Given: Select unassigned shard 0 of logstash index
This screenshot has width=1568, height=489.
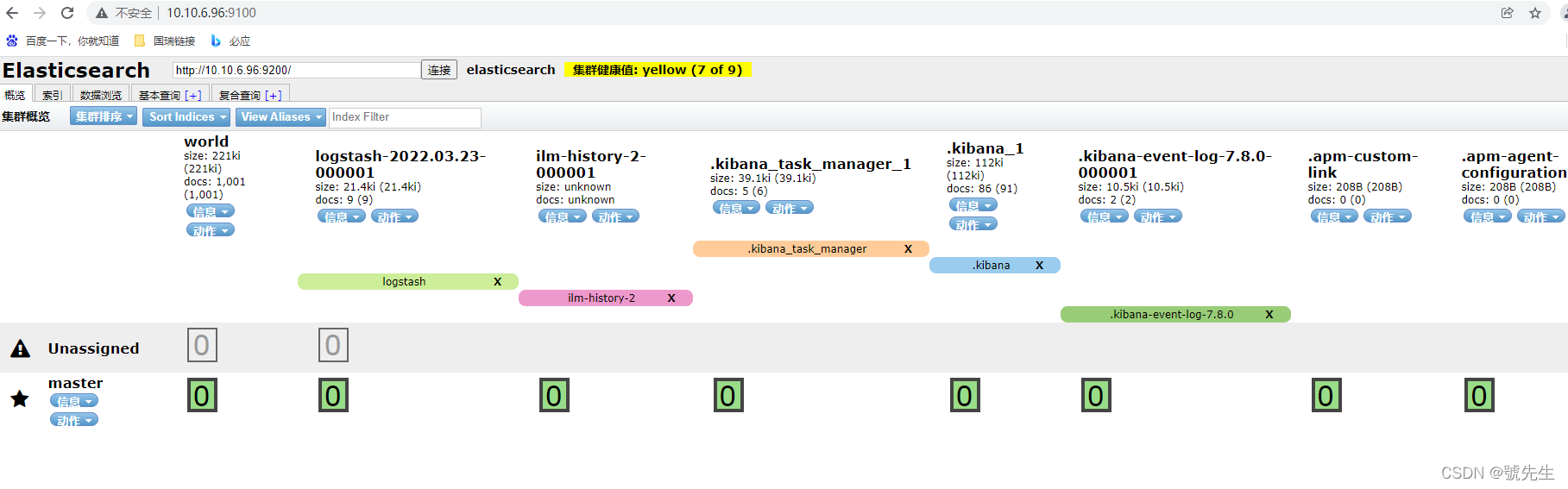Looking at the screenshot, I should click(x=333, y=345).
